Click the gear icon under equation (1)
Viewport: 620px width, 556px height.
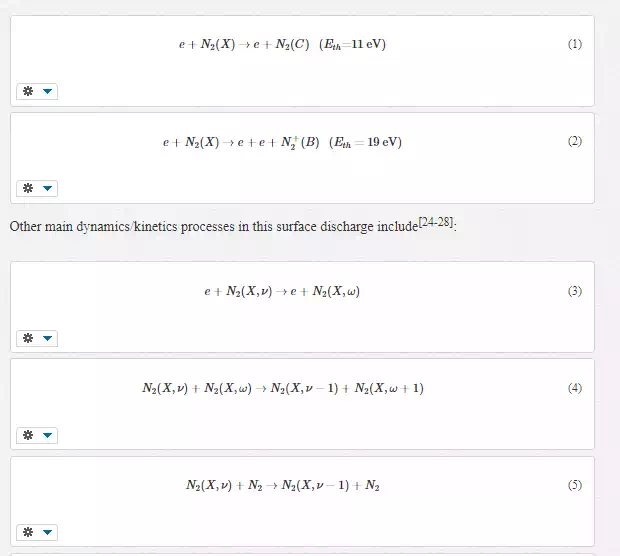click(x=28, y=92)
